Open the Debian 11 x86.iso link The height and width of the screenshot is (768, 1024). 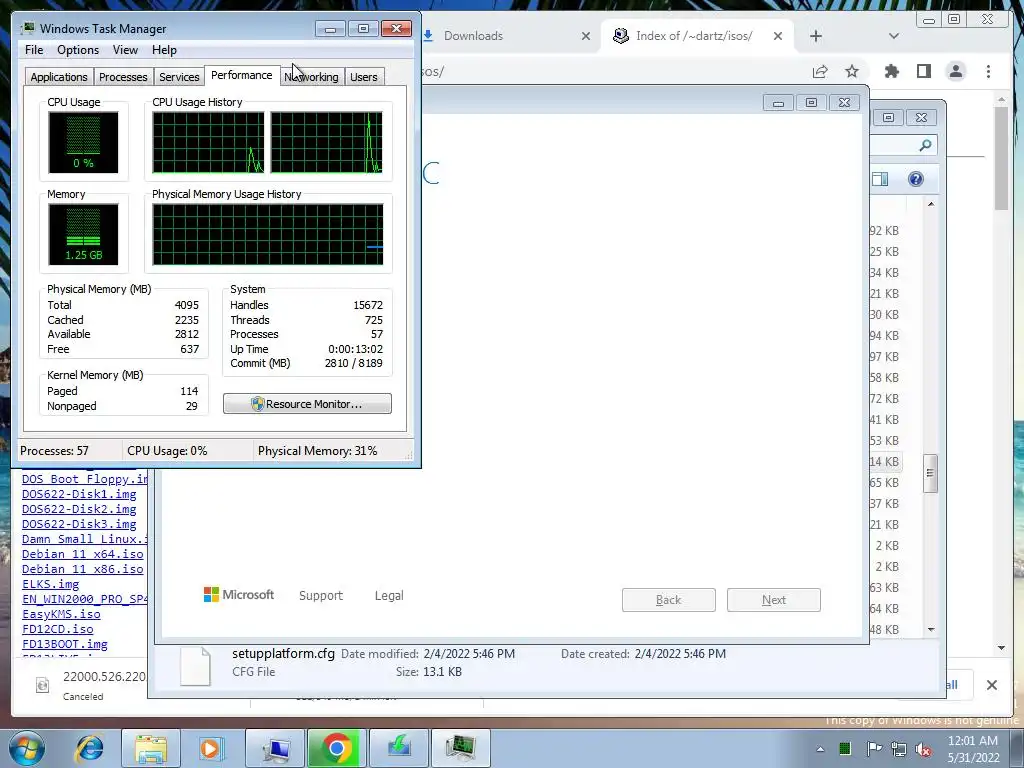pos(82,569)
